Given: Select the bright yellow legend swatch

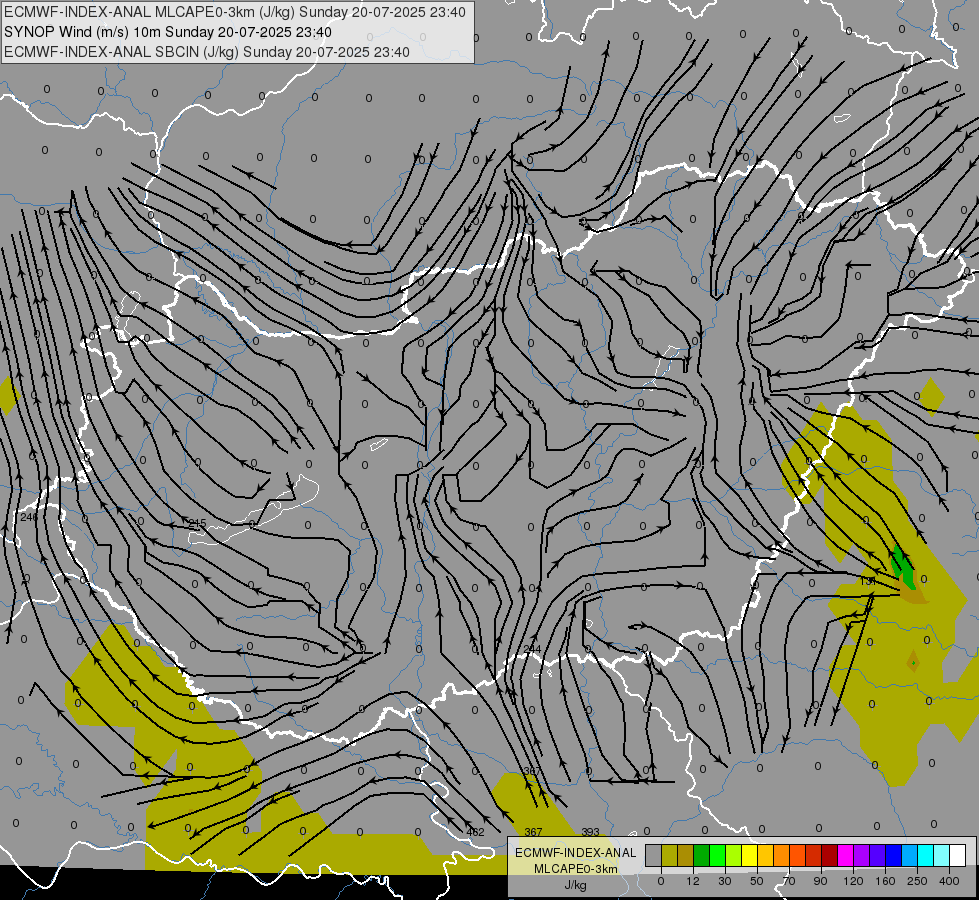Looking at the screenshot, I should pyautogui.click(x=749, y=855).
